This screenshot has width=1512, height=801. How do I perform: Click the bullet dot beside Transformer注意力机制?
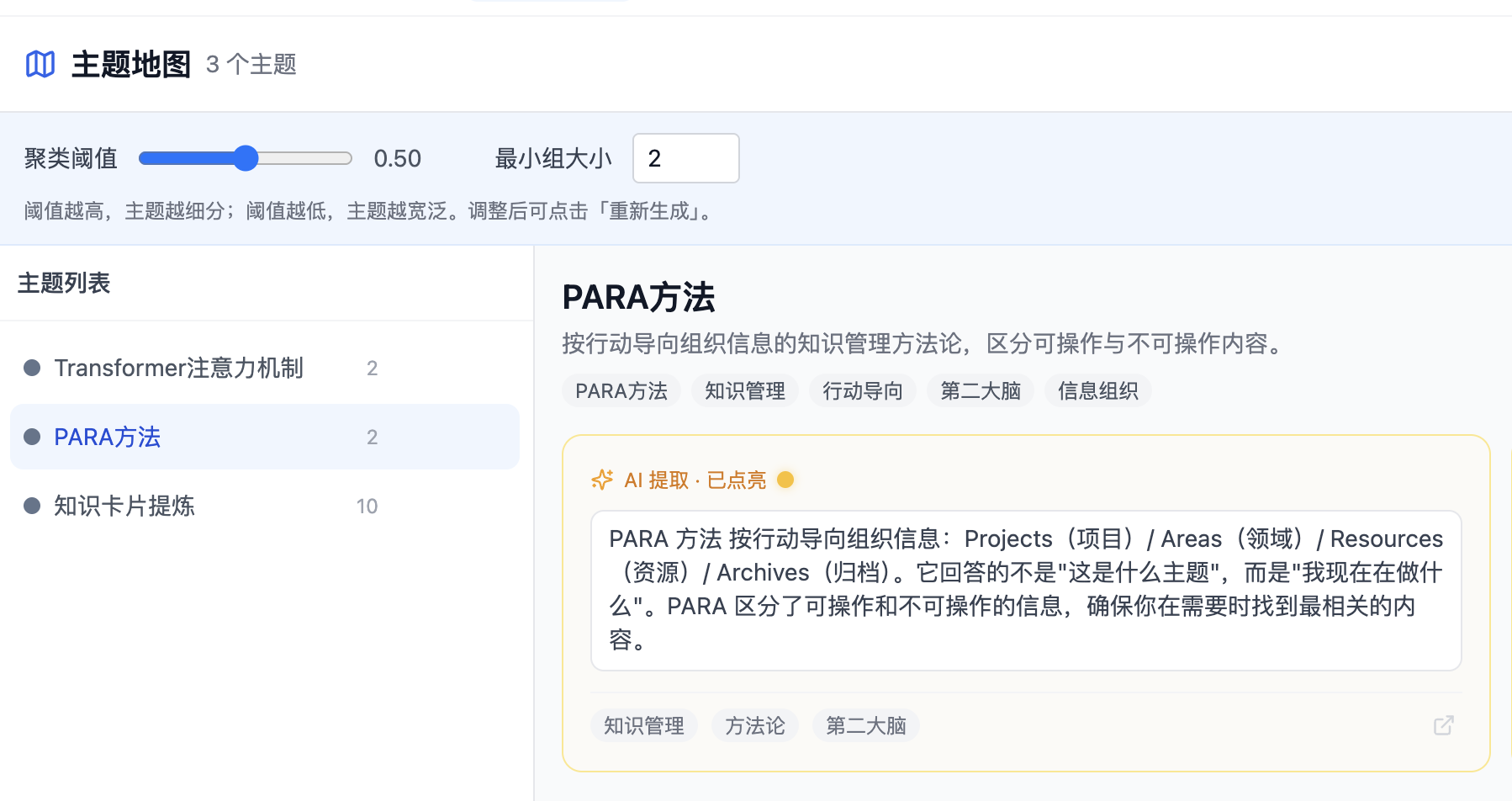click(32, 368)
